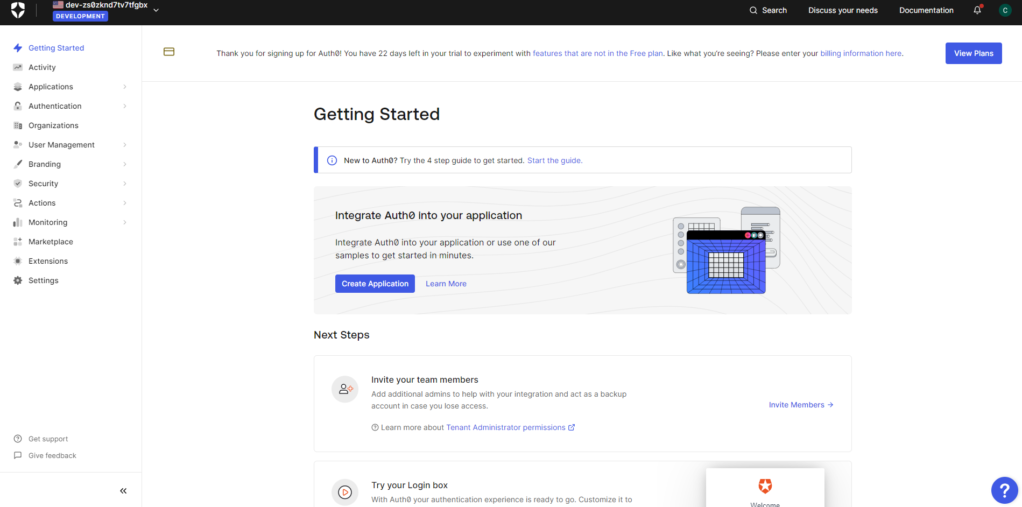This screenshot has height=507, width=1022.
Task: Click the Settings gear icon
Action: coord(18,281)
